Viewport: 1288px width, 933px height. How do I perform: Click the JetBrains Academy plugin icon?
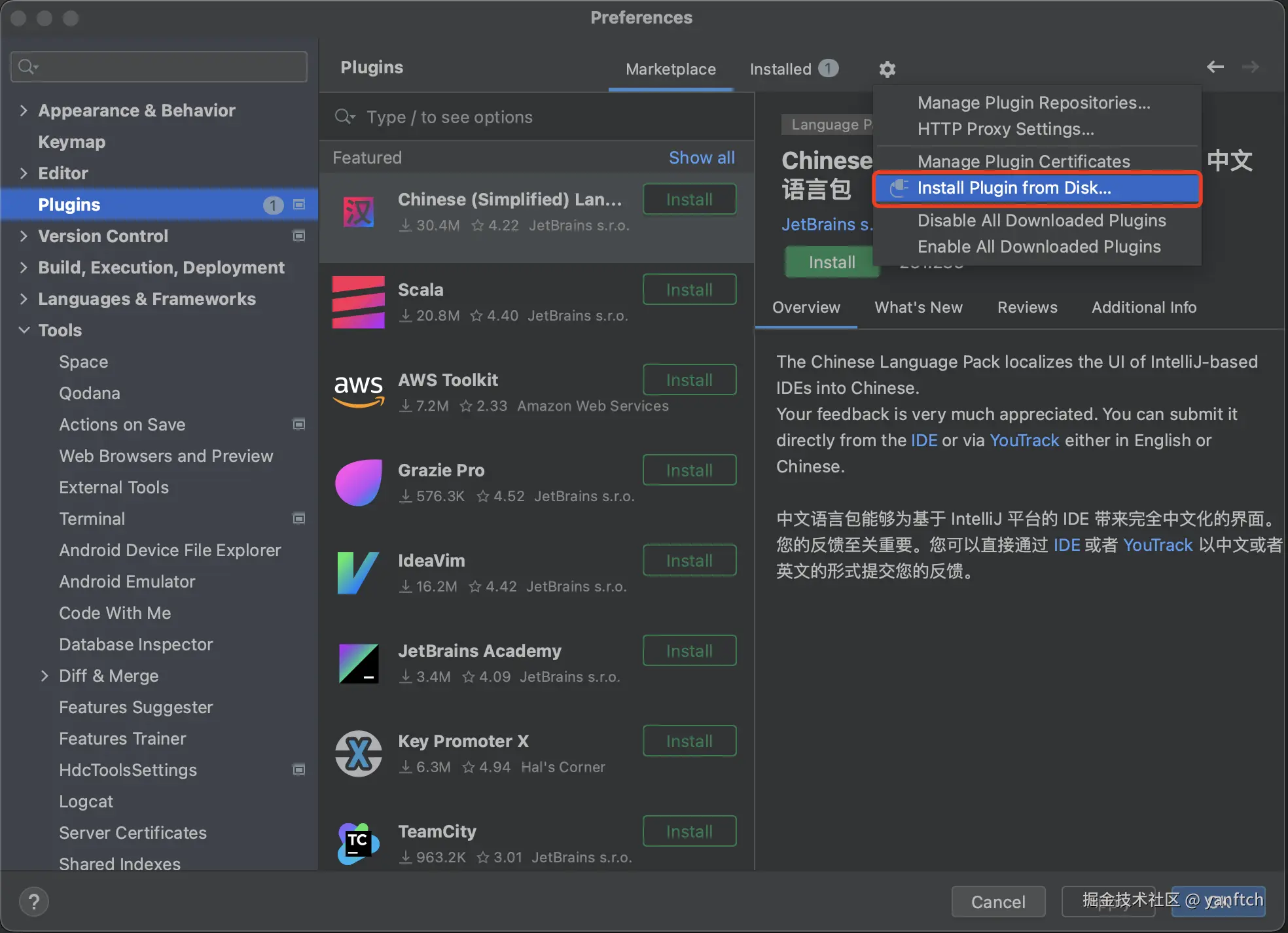pos(358,663)
